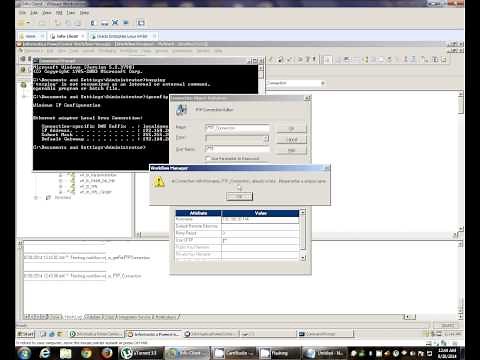
Task: Click the Host name value cell
Action: [260, 219]
